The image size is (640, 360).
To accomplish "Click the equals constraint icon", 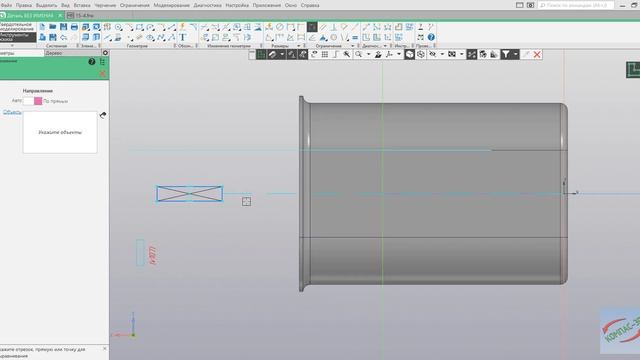I will (x=355, y=38).
